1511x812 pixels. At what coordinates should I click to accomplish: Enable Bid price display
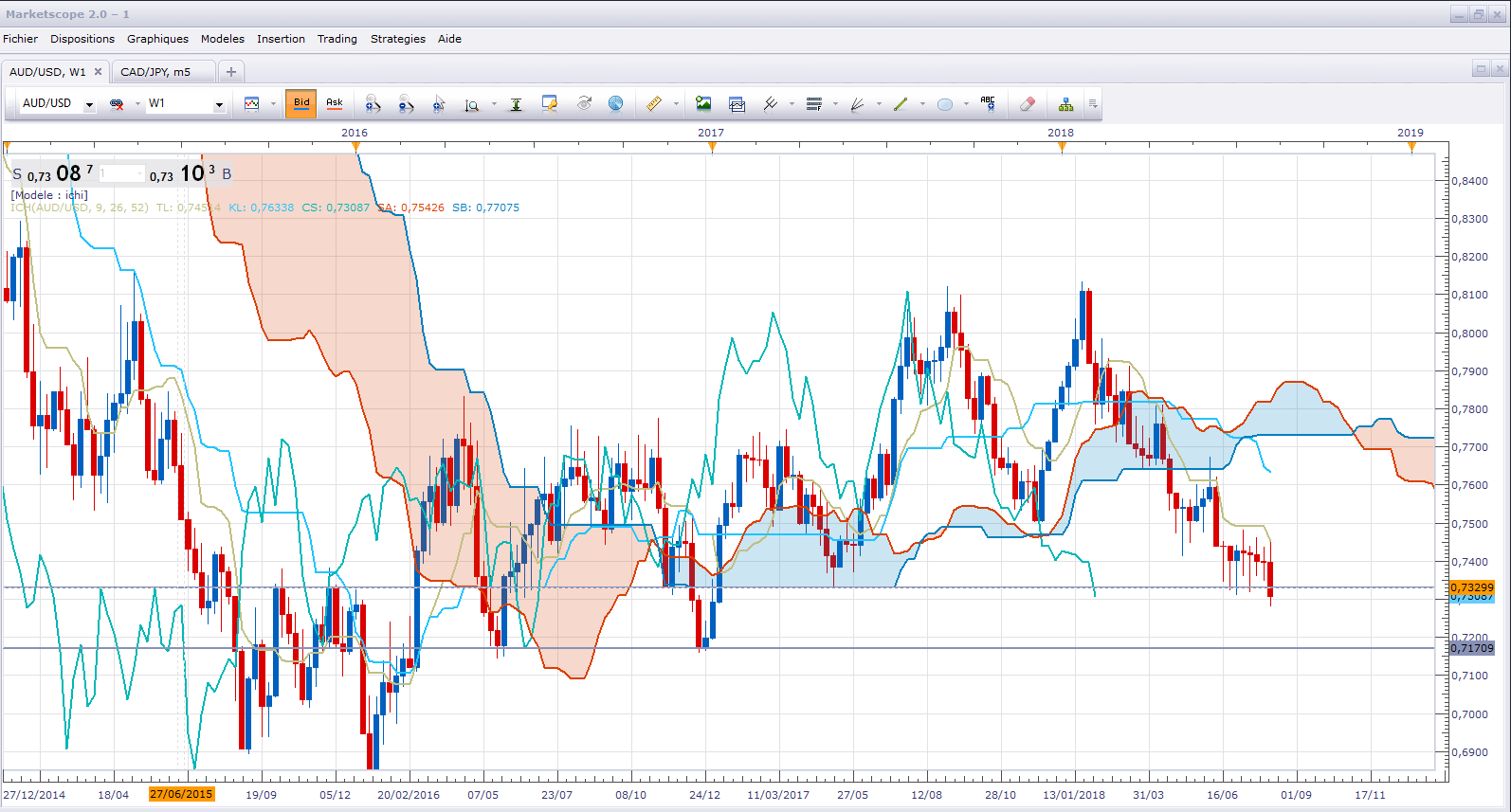point(301,103)
